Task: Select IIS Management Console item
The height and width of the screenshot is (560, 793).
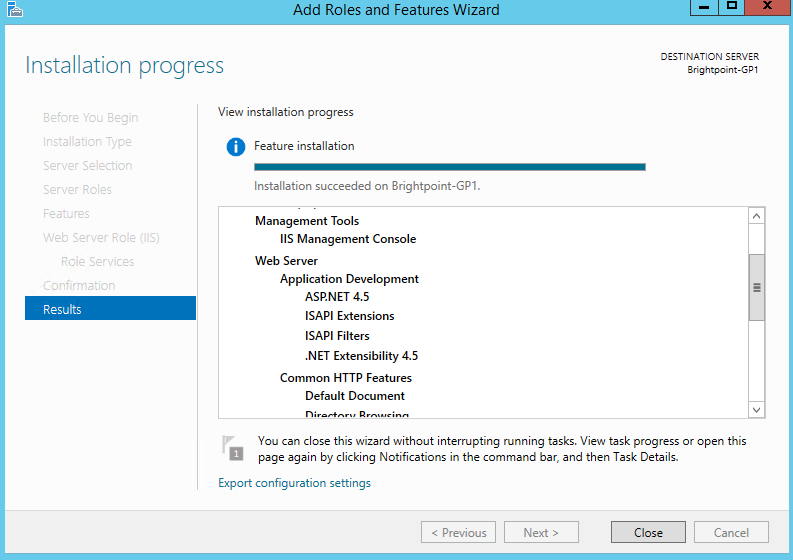Action: (x=348, y=239)
